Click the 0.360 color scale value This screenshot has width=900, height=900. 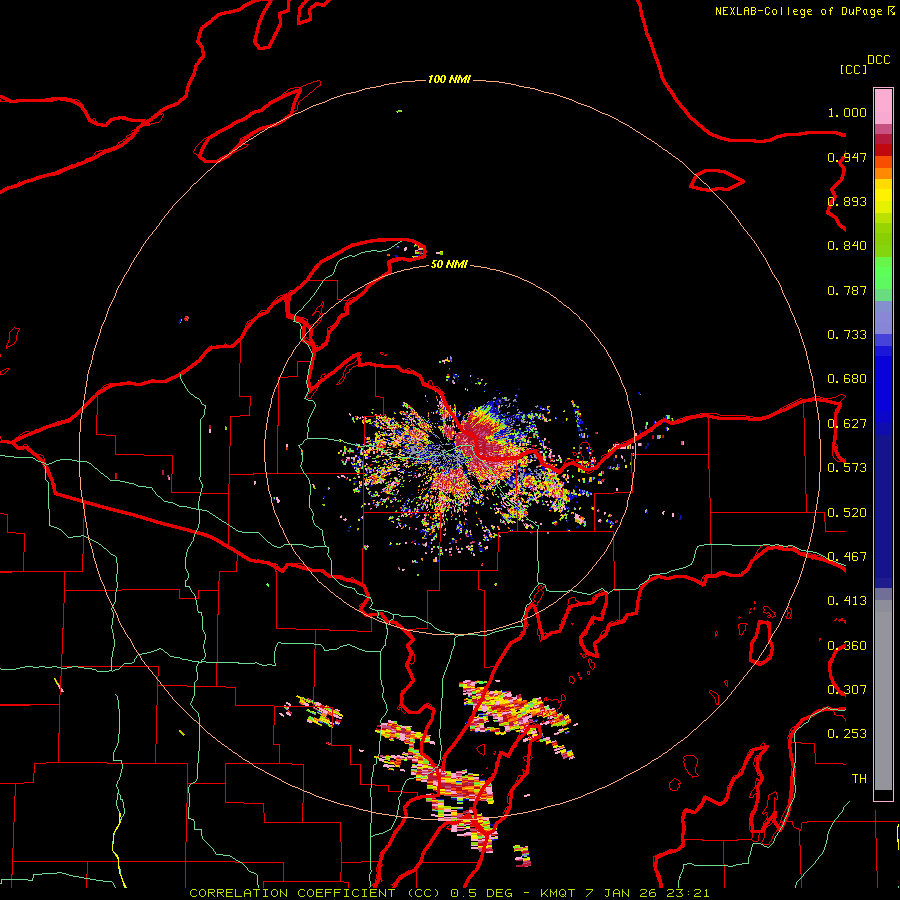(x=847, y=646)
